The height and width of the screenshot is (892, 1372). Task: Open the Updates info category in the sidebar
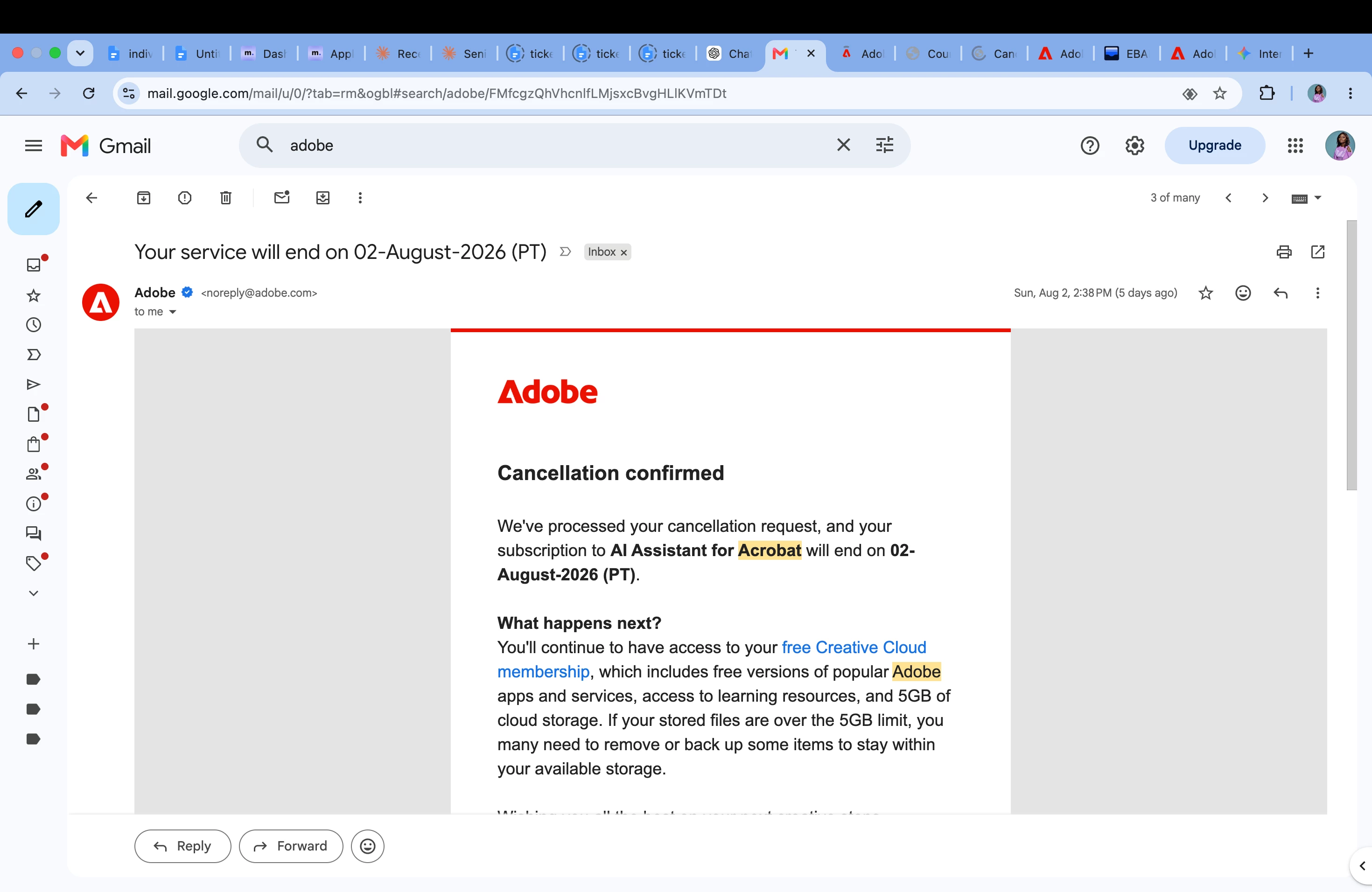34,504
